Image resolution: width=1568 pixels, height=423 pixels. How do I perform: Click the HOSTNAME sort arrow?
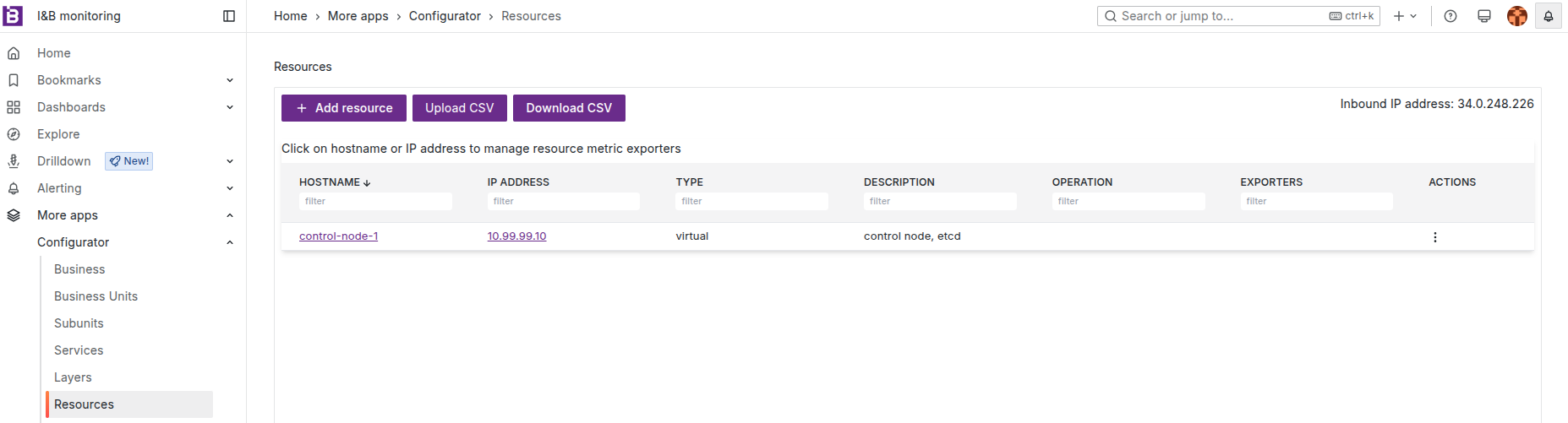pyautogui.click(x=367, y=182)
